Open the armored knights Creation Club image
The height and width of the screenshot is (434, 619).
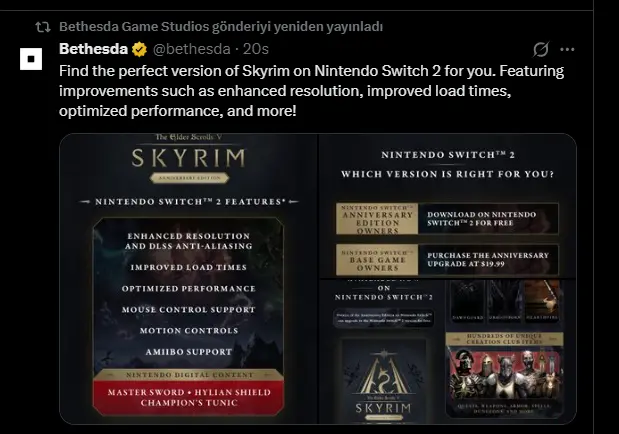click(505, 375)
